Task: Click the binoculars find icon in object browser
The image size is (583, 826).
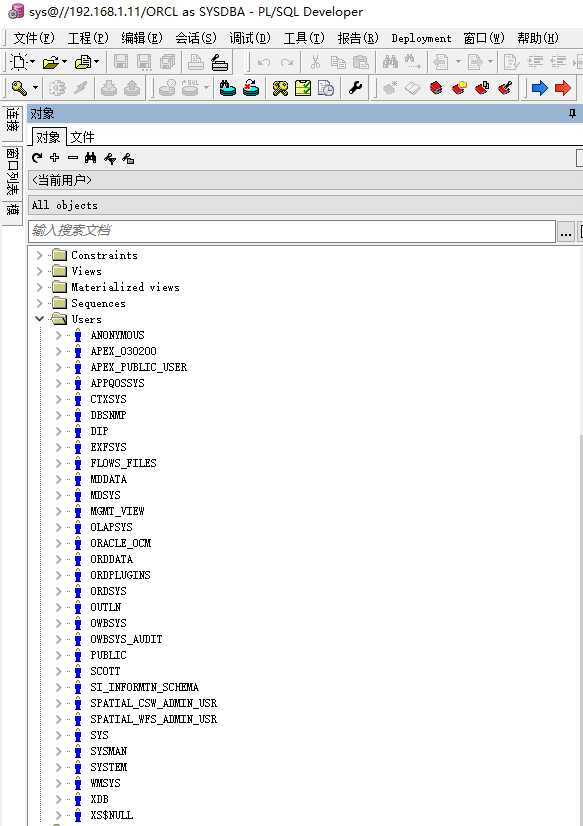Action: 91,158
